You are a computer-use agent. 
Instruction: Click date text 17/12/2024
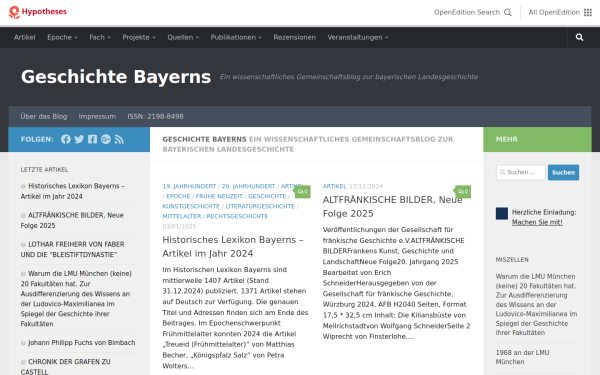pos(365,186)
